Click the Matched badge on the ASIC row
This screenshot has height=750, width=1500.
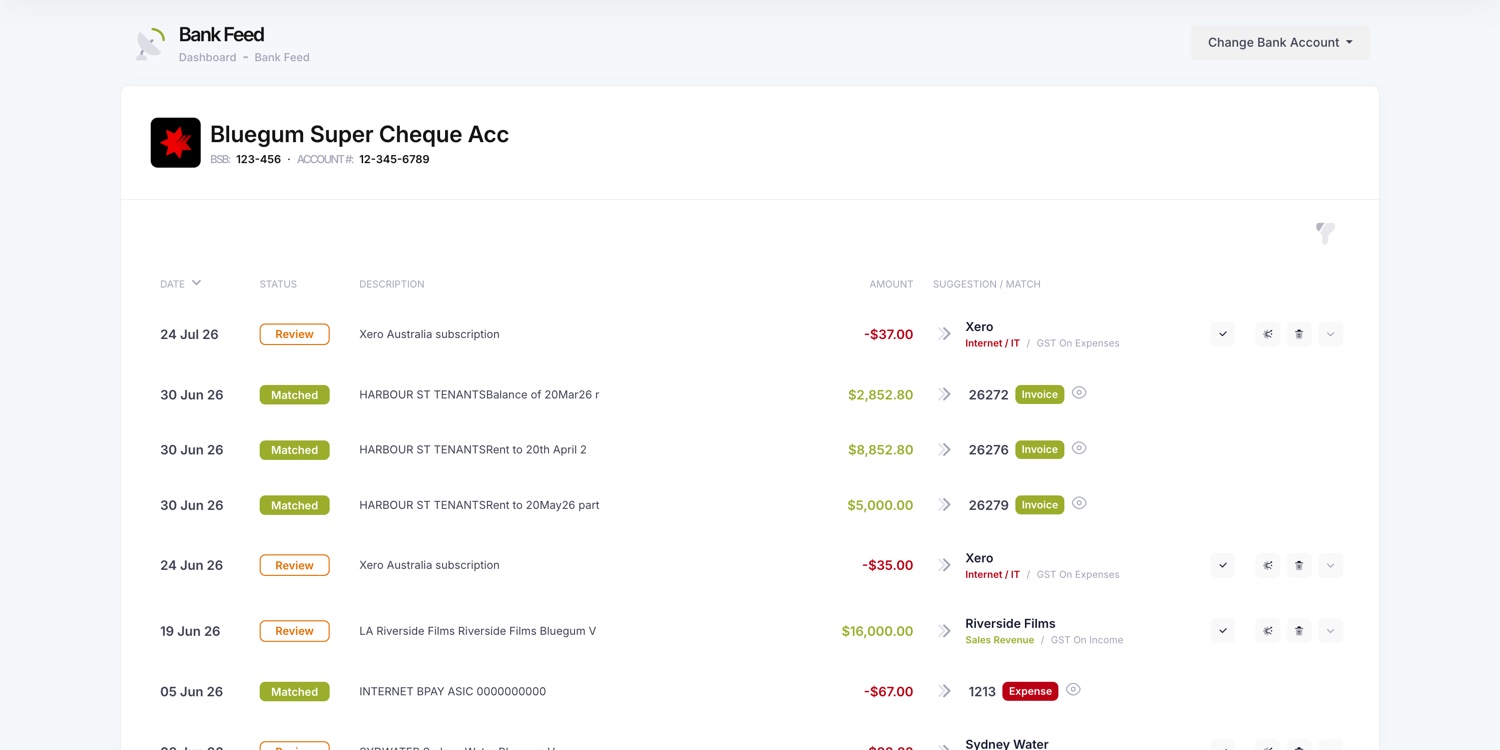tap(294, 691)
